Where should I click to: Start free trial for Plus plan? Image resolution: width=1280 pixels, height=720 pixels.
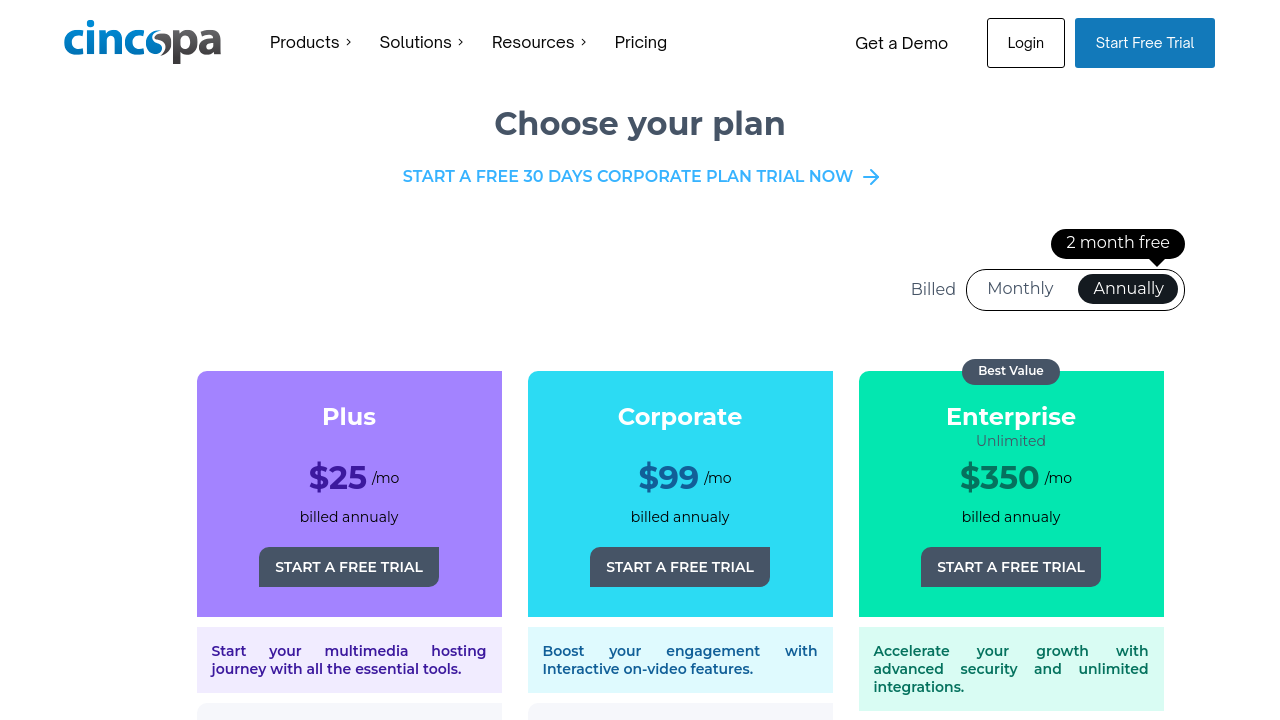[x=349, y=567]
